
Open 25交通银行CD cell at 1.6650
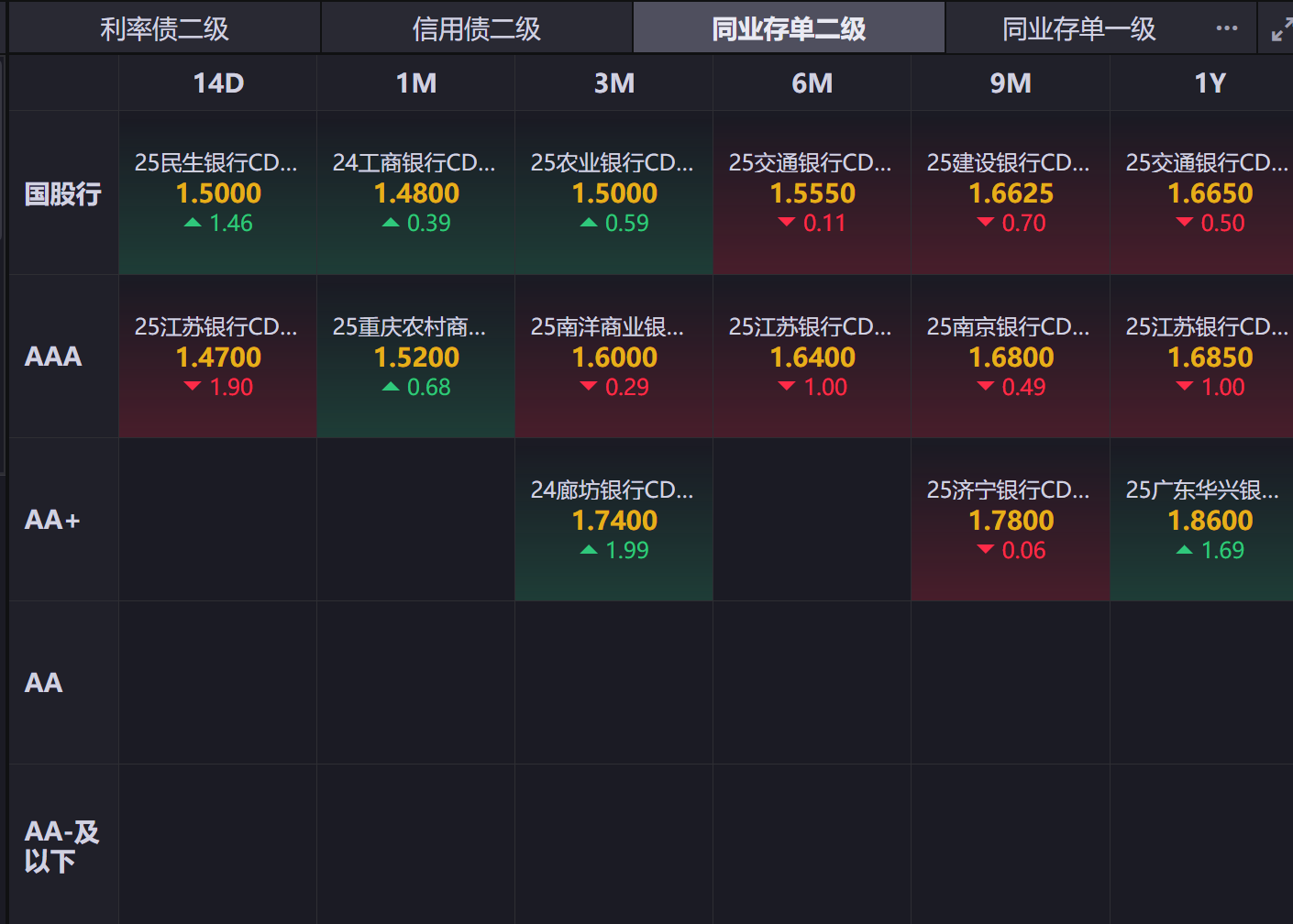click(x=1202, y=193)
